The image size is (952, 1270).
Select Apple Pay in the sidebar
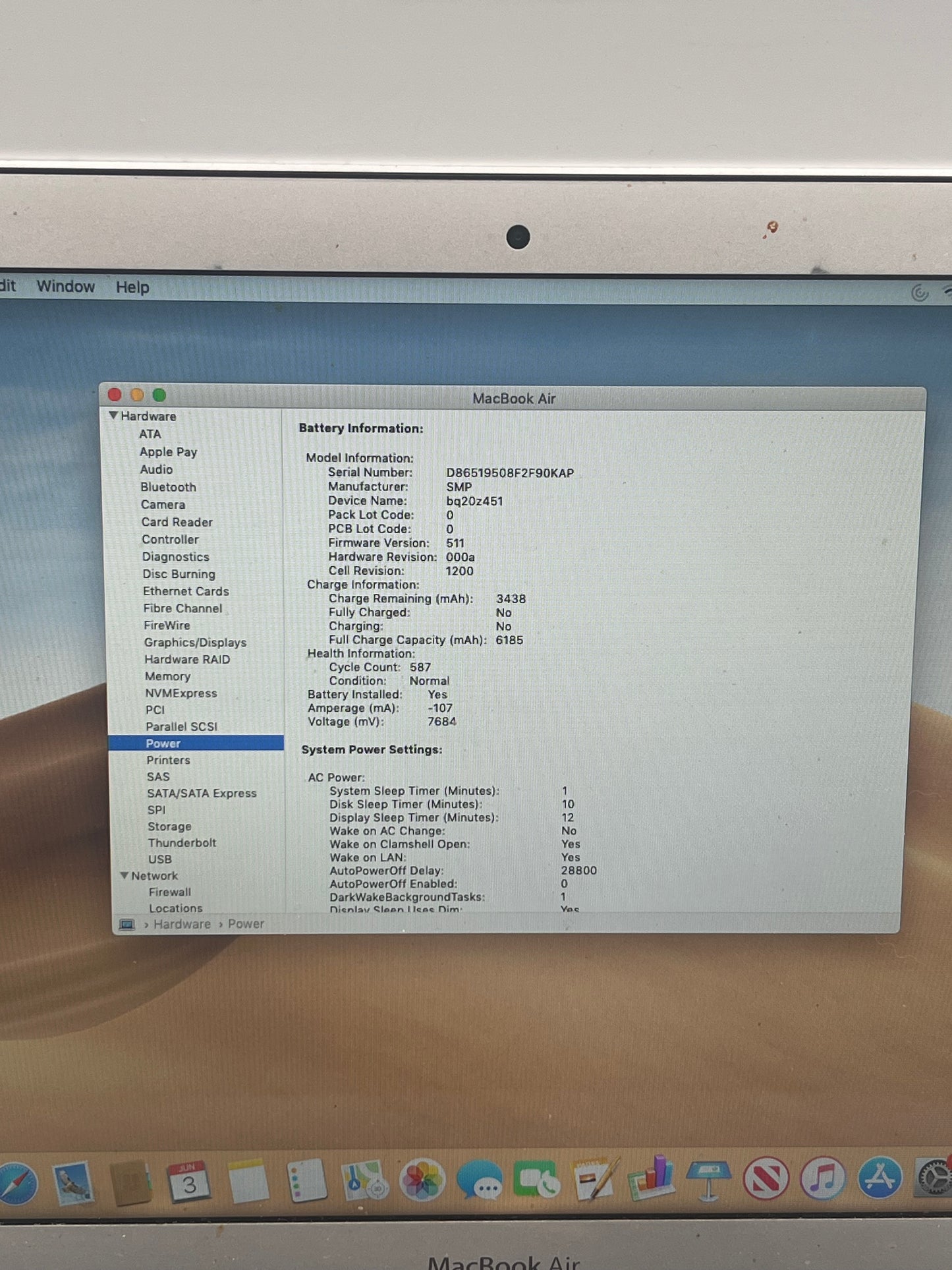[x=168, y=452]
